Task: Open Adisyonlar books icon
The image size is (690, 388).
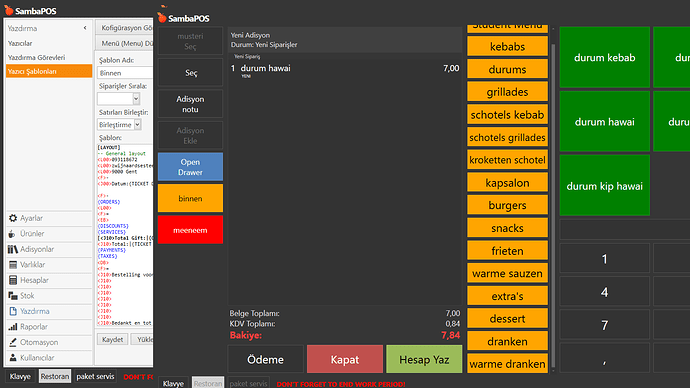Action: [x=13, y=249]
